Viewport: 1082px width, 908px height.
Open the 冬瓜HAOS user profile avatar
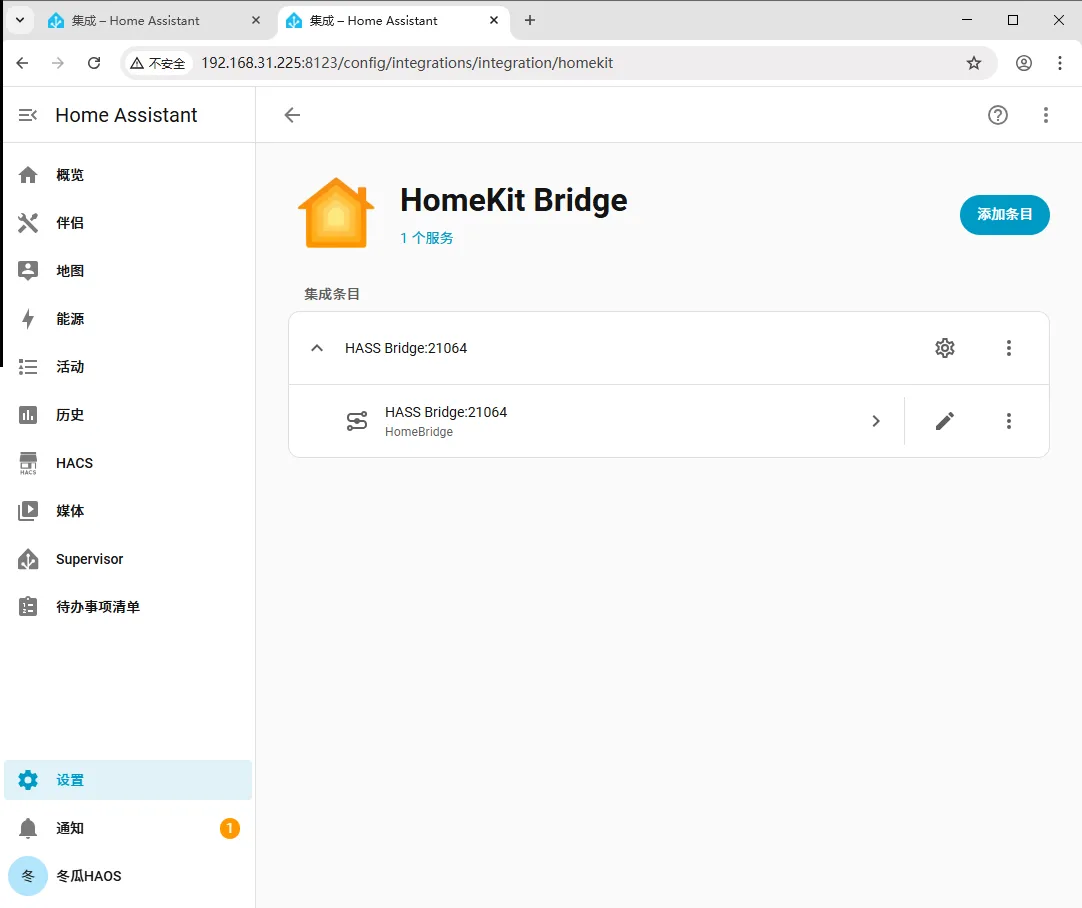point(28,876)
